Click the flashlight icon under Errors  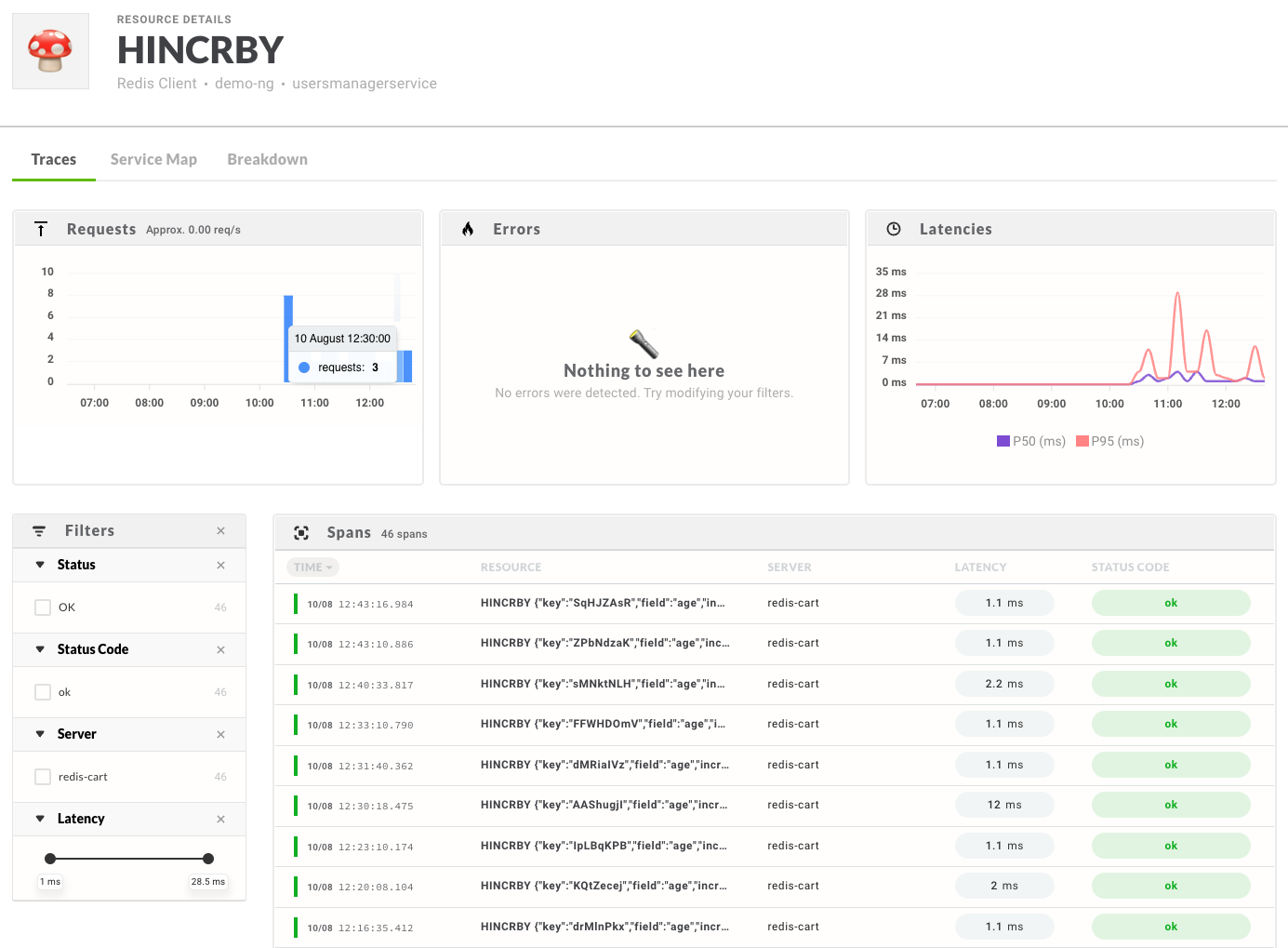click(644, 346)
